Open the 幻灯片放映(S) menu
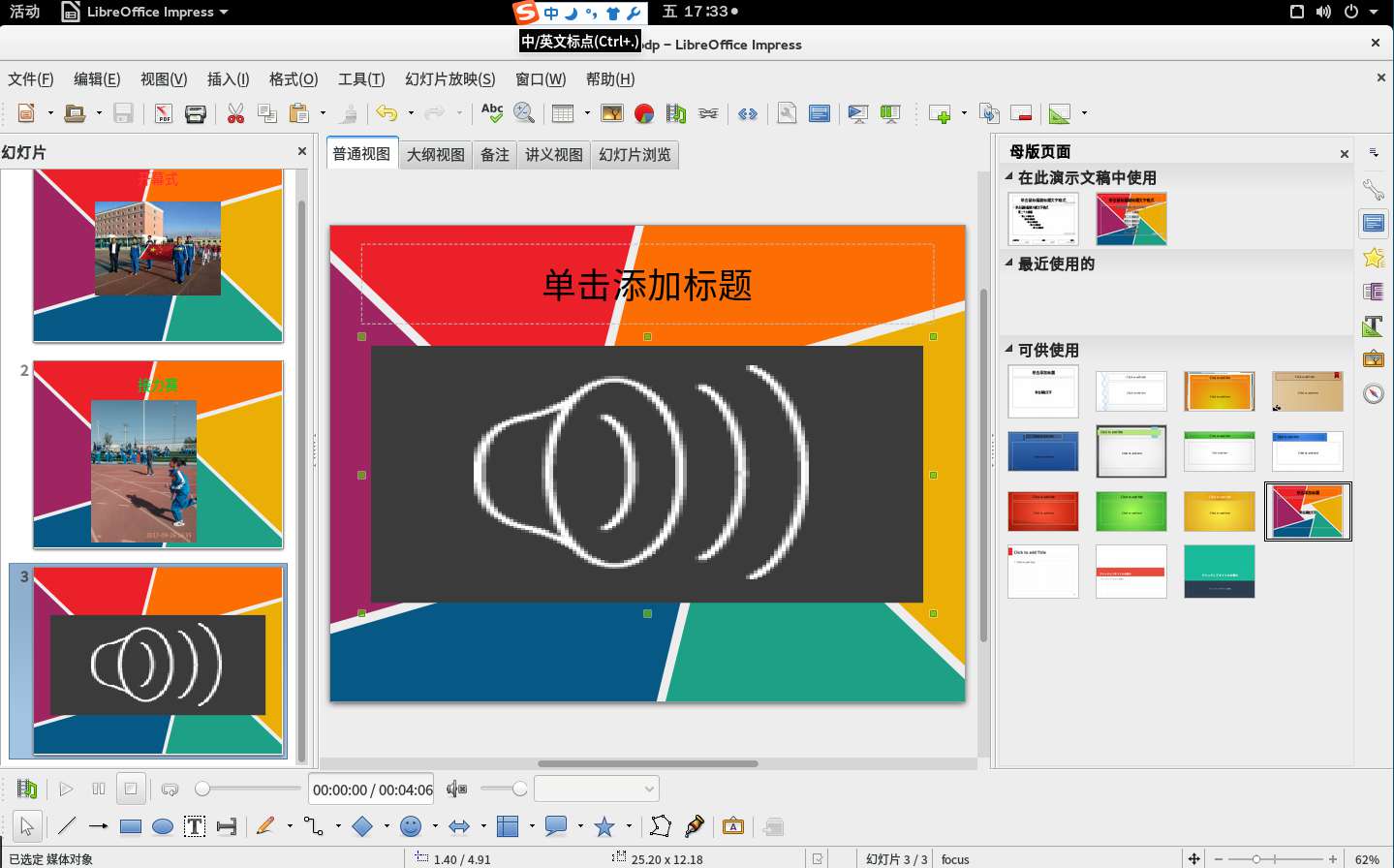Viewport: 1394px width, 868px height. (450, 79)
